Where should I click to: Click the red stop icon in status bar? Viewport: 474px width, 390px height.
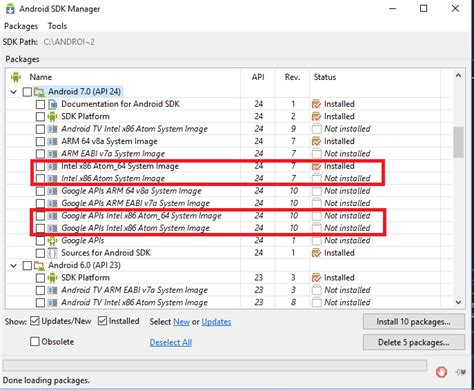[442, 372]
